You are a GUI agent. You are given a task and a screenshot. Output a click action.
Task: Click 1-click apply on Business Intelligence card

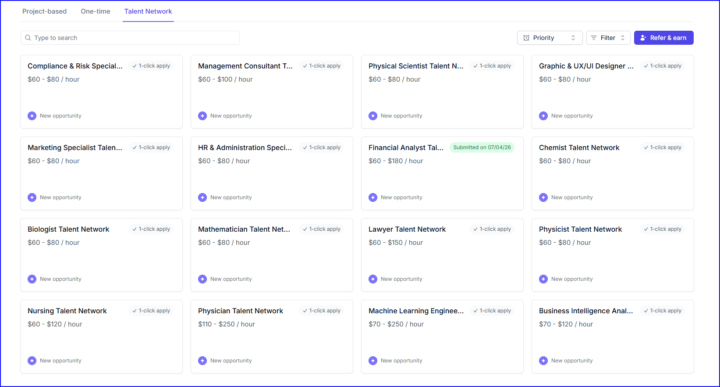coord(663,311)
